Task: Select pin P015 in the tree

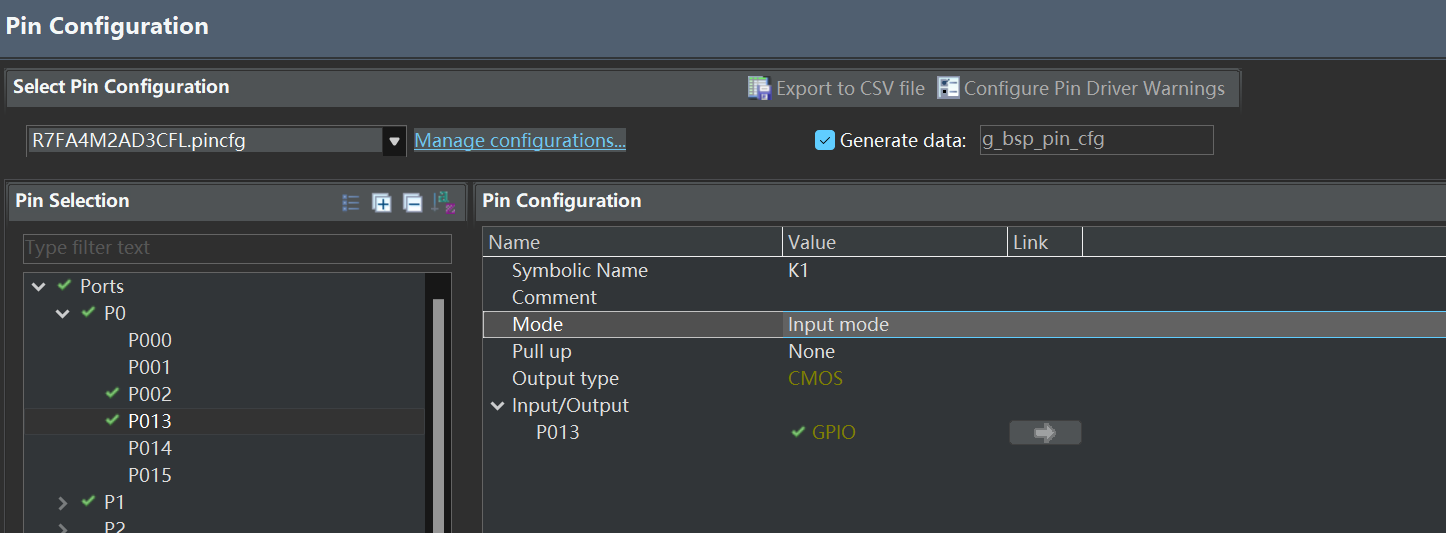Action: [150, 475]
